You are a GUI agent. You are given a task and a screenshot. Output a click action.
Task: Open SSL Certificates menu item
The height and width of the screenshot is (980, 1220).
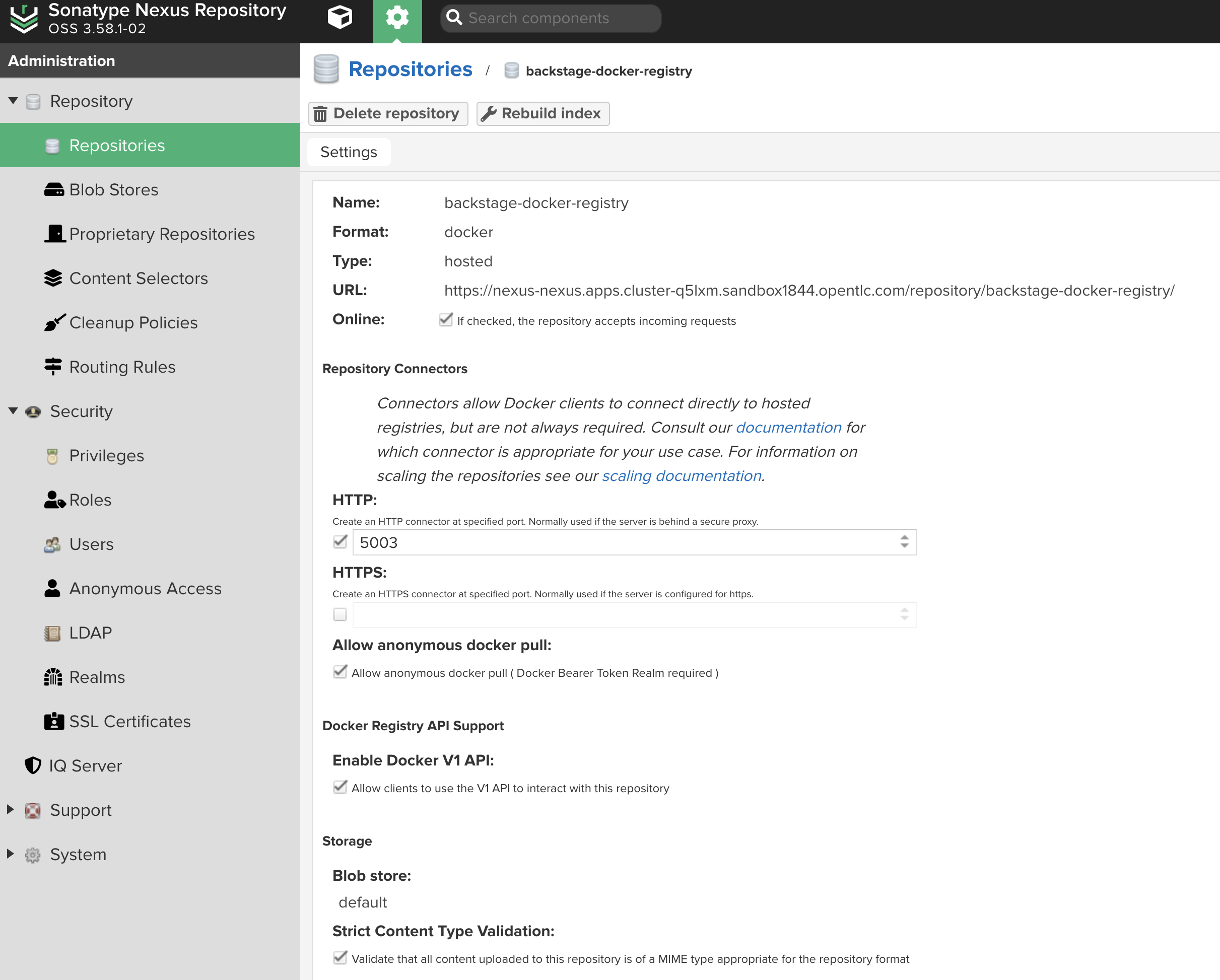[x=130, y=722]
